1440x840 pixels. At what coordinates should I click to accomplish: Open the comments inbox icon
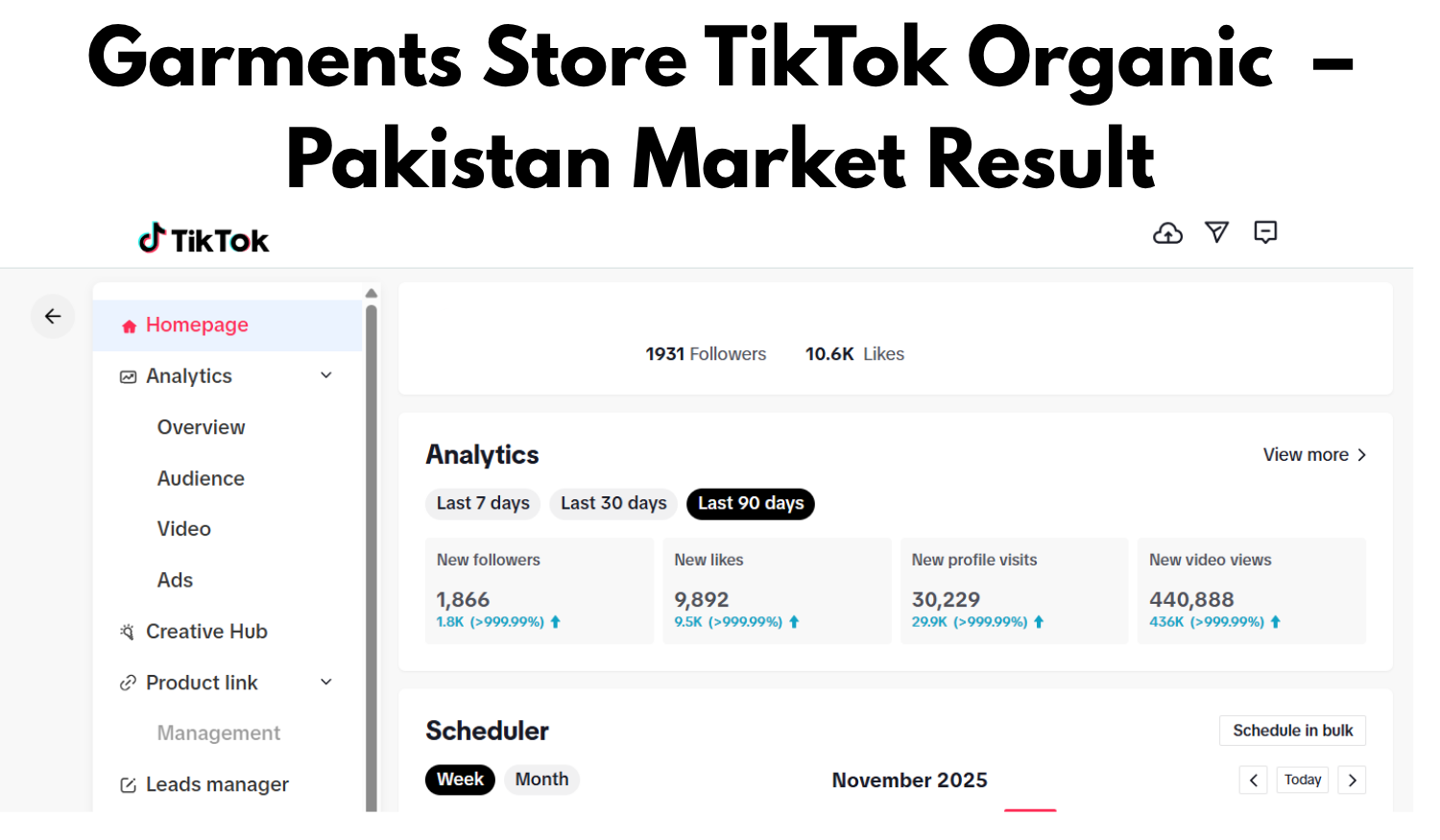[x=1265, y=232]
